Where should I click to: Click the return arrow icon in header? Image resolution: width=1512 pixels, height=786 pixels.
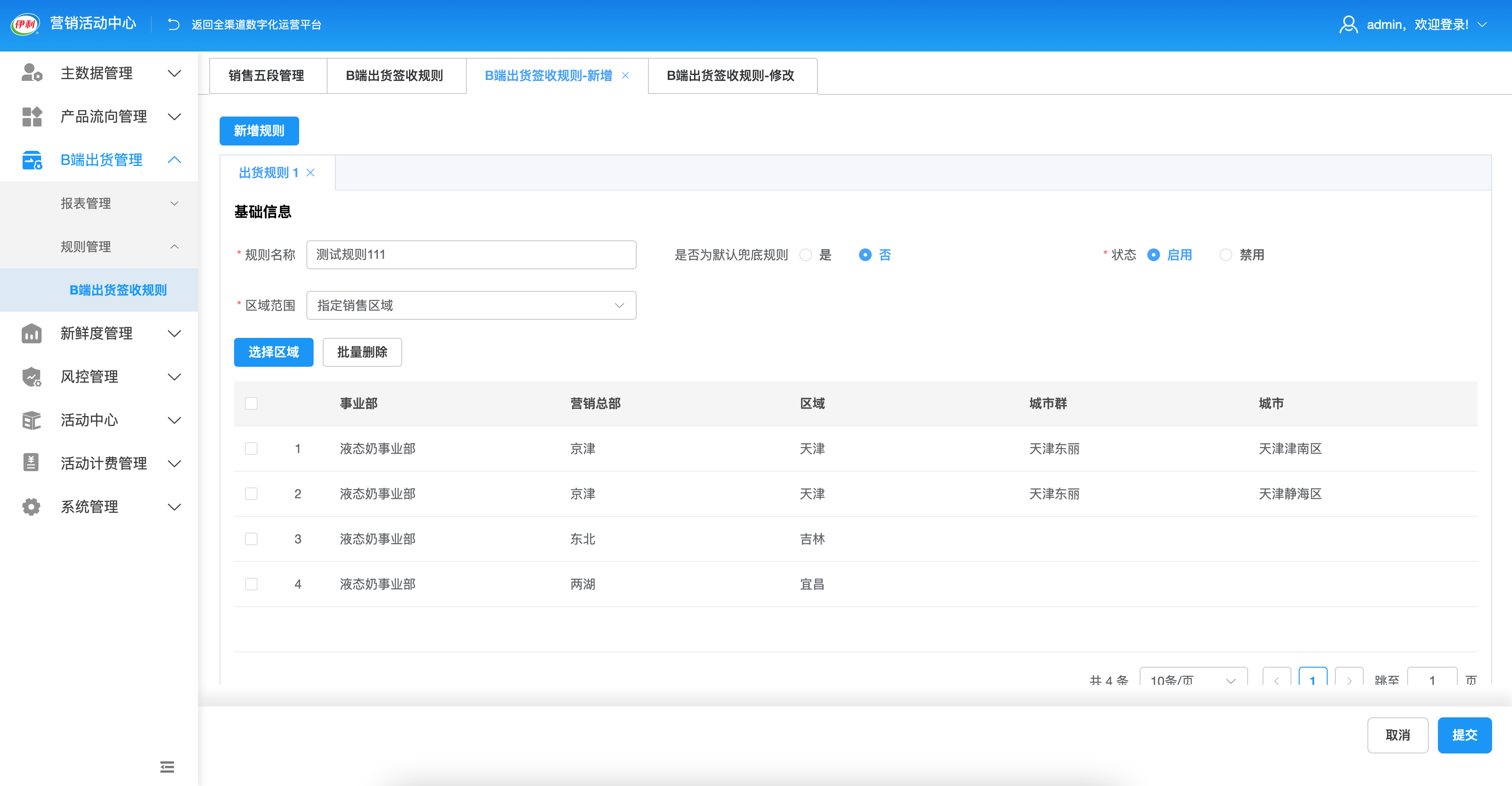coord(174,24)
